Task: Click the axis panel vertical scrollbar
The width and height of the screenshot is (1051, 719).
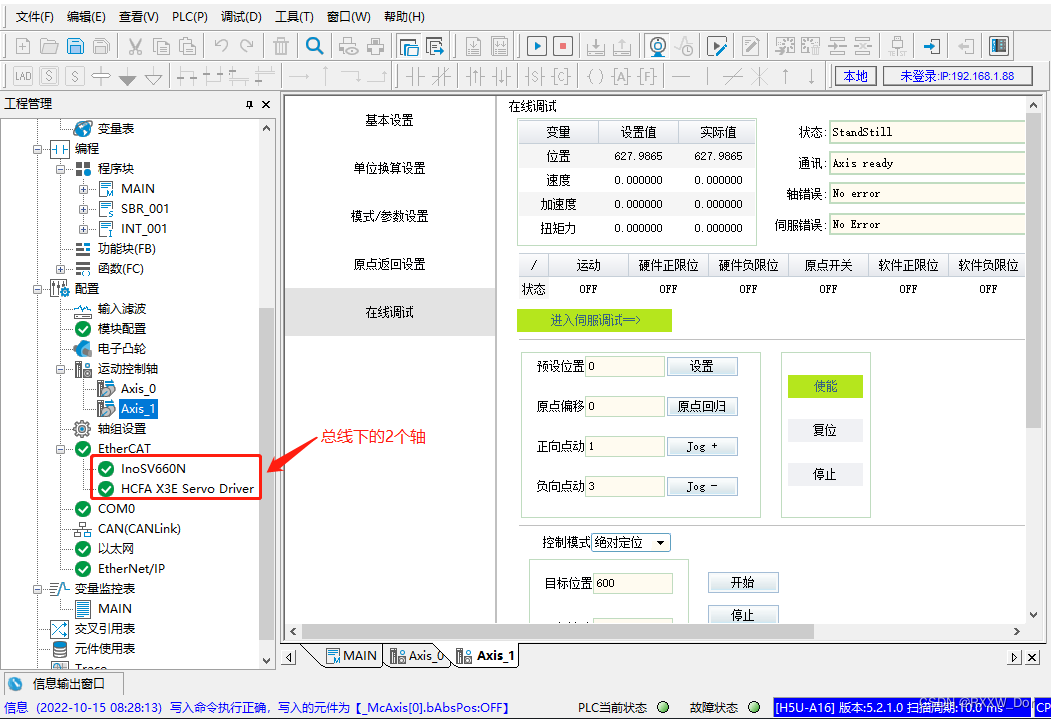Action: (1033, 271)
